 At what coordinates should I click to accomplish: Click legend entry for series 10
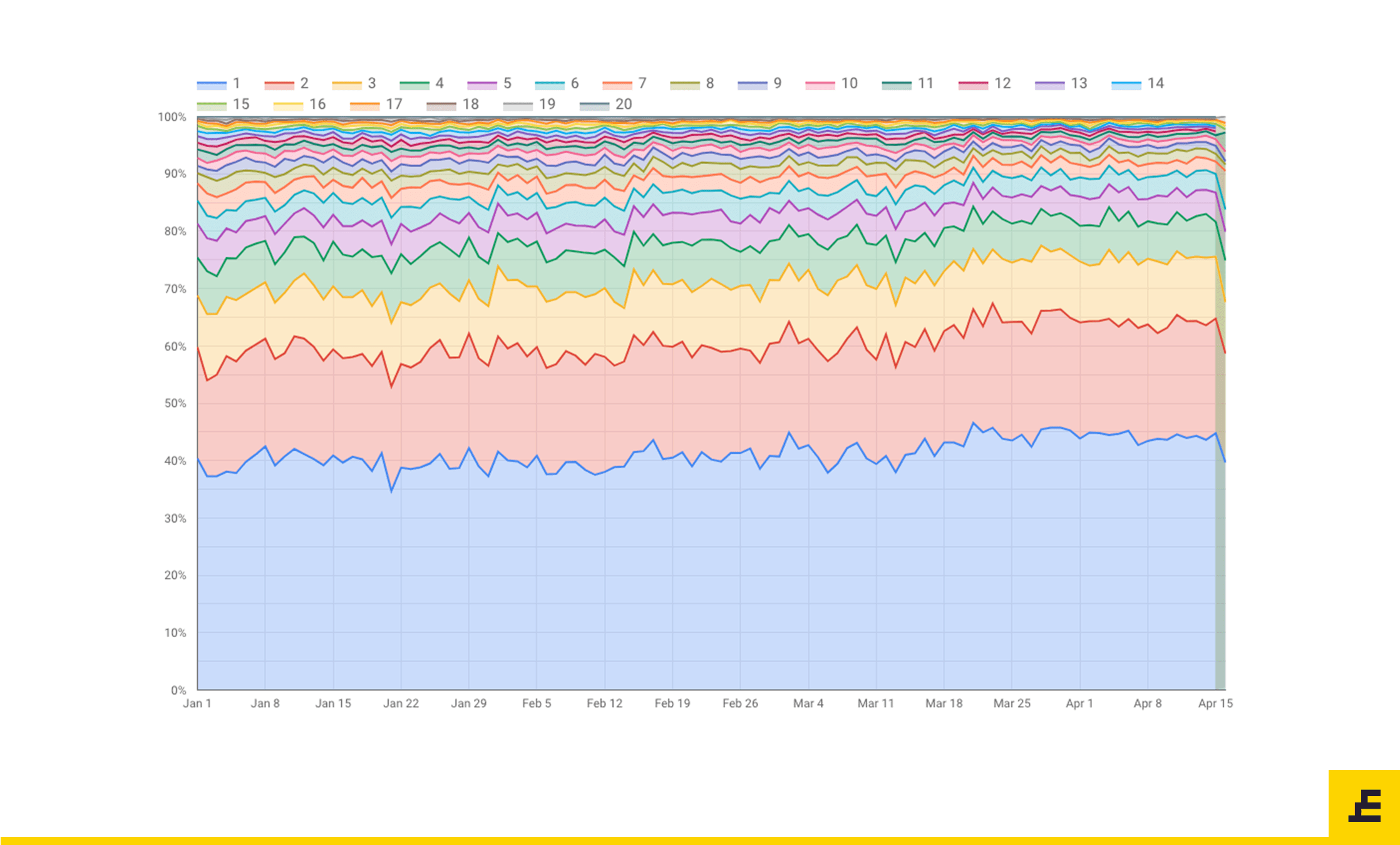pyautogui.click(x=831, y=84)
